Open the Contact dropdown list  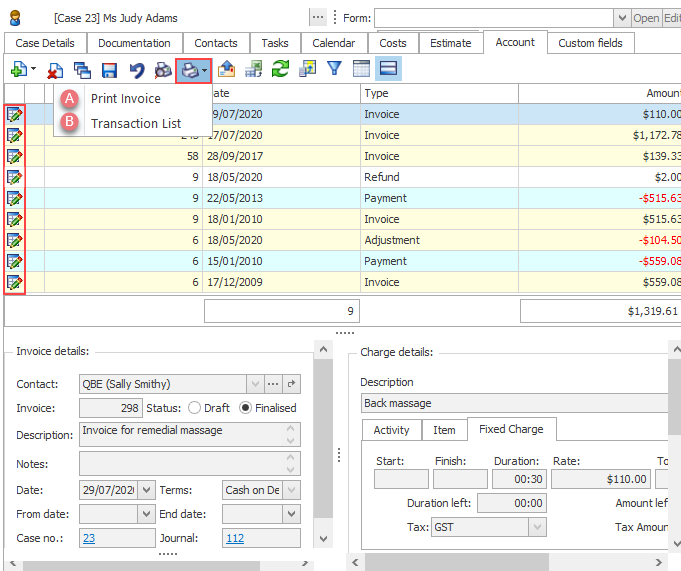[x=255, y=384]
